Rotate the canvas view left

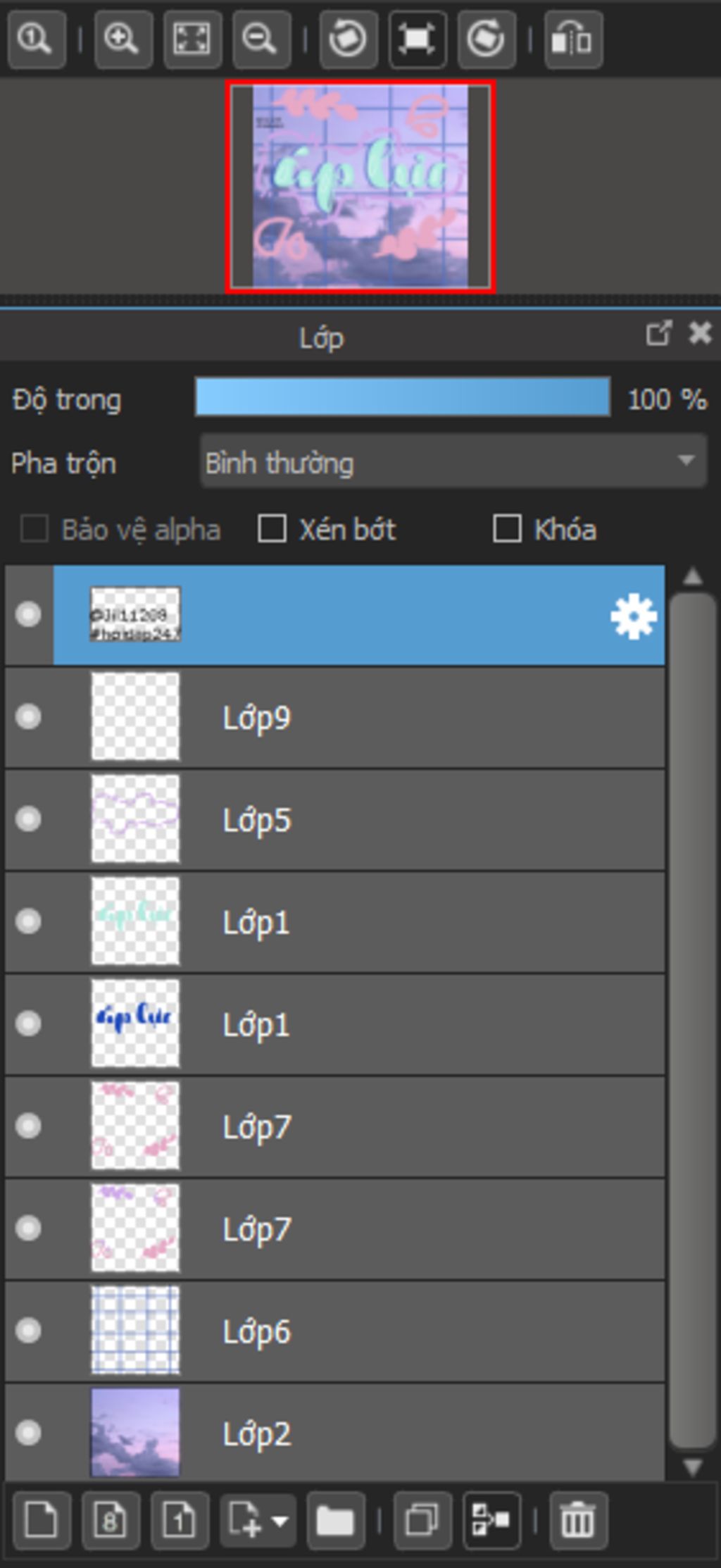(348, 39)
